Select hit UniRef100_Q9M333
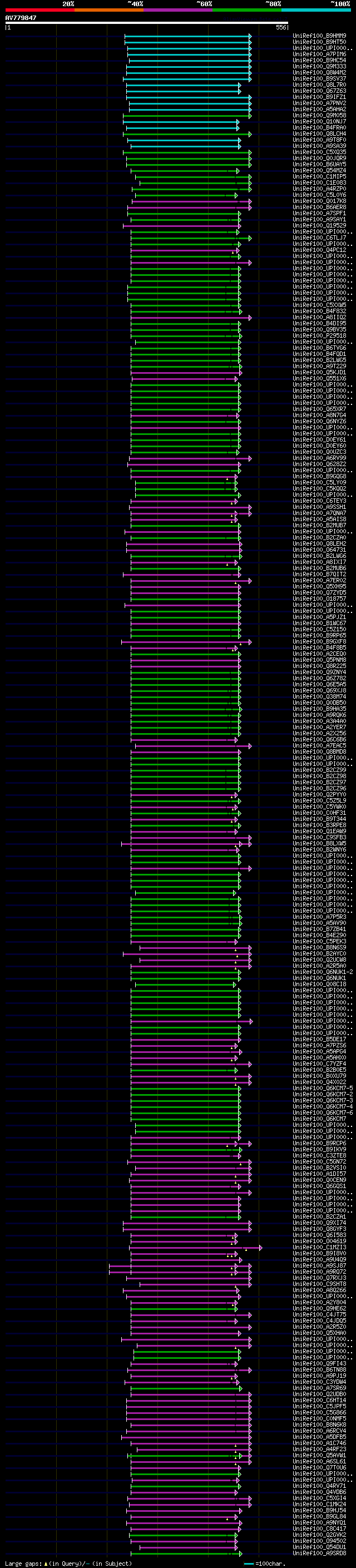This screenshot has height=1568, width=356. (x=319, y=66)
